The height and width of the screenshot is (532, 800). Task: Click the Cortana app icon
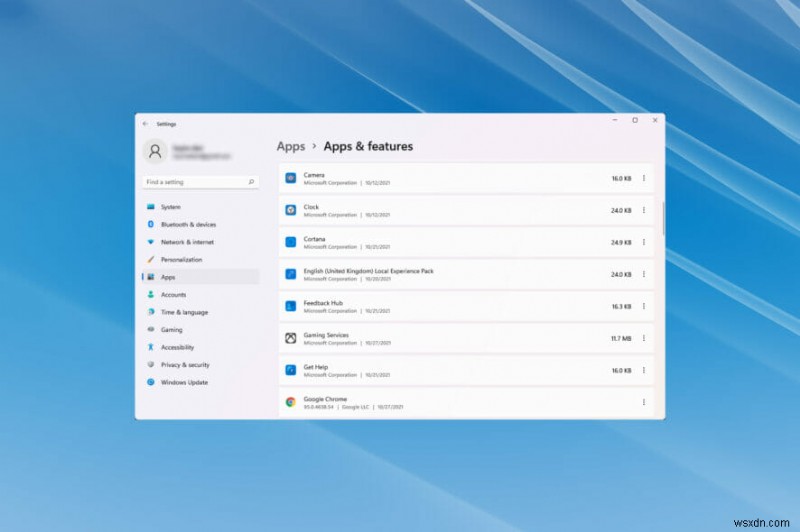(x=290, y=242)
